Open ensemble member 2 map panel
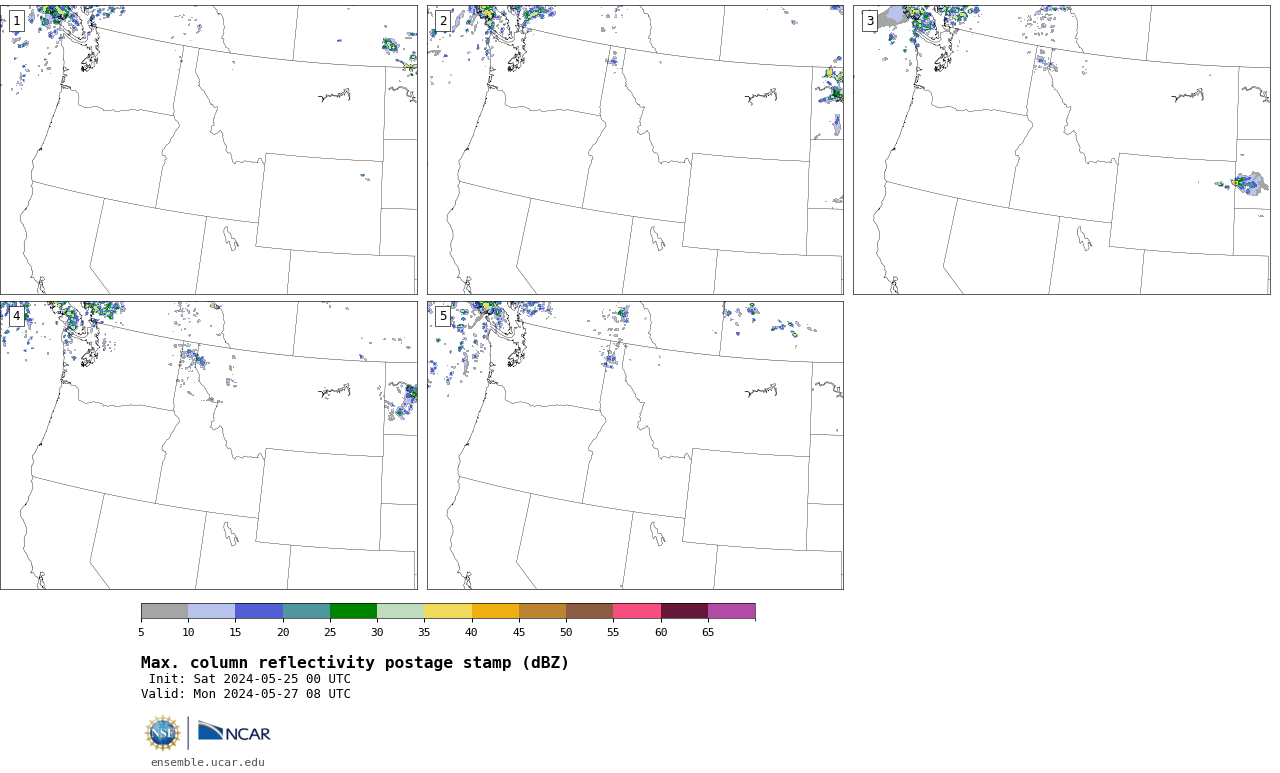Screen dimensions: 1280x773 [635, 150]
